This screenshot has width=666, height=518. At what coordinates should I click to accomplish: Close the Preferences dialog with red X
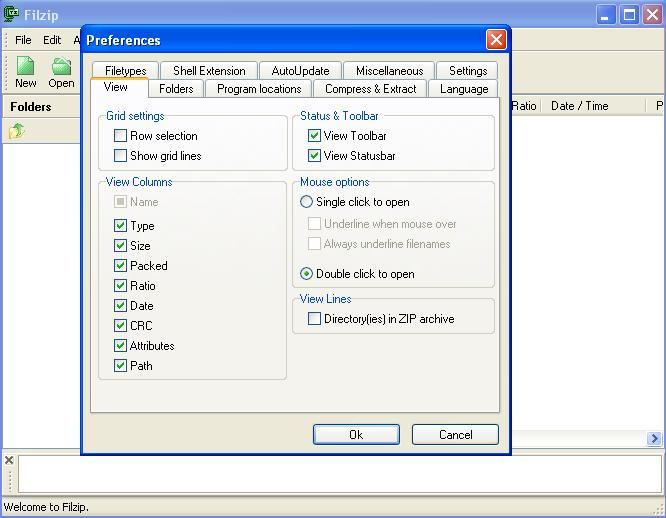coord(496,40)
